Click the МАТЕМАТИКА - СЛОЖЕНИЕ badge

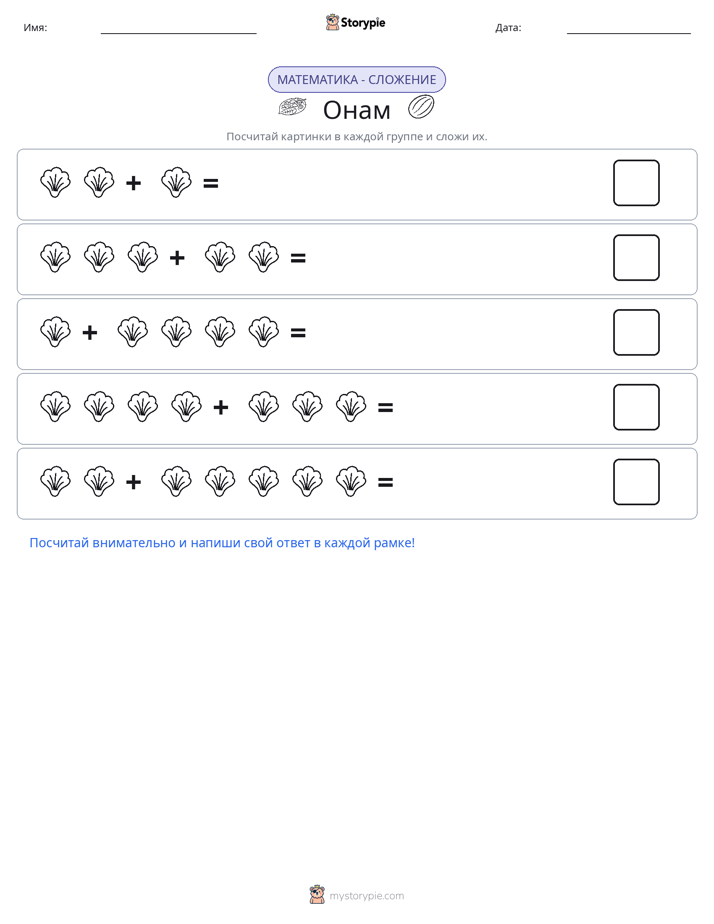[x=357, y=80]
